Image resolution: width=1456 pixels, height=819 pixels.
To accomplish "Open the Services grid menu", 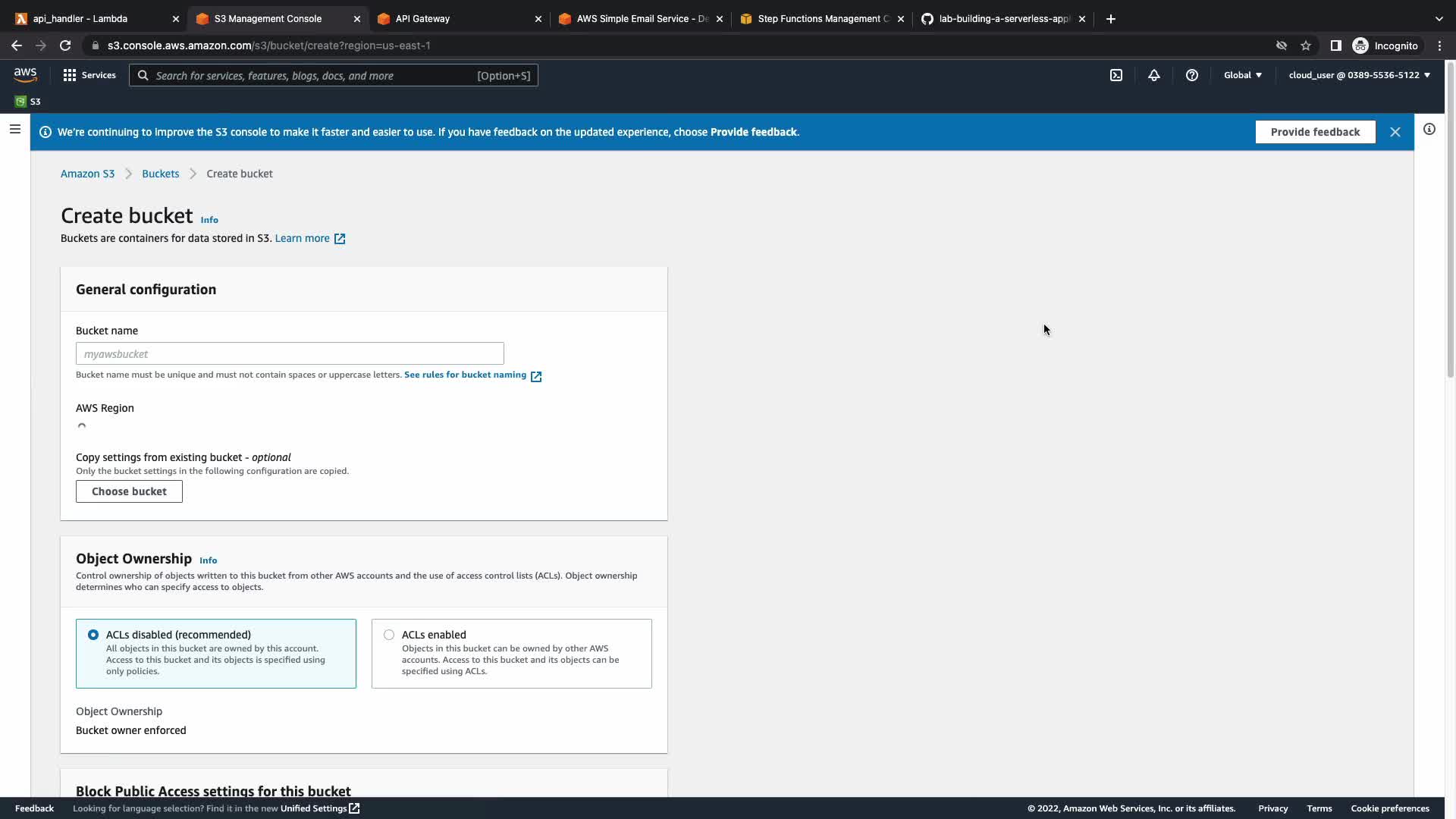I will pyautogui.click(x=89, y=75).
